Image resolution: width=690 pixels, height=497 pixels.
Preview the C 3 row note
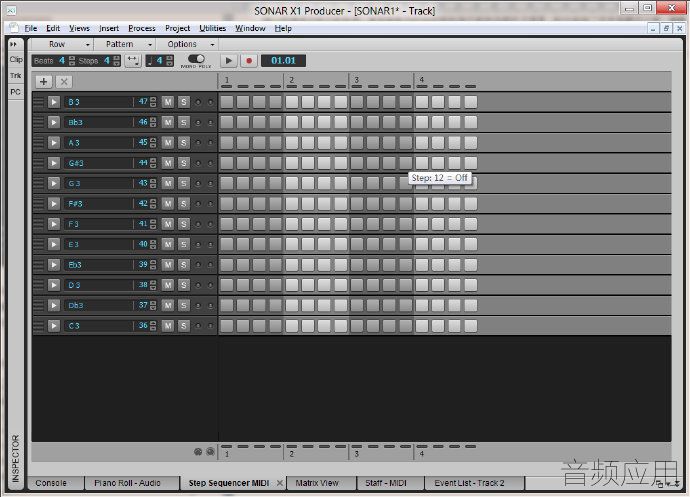[54, 326]
